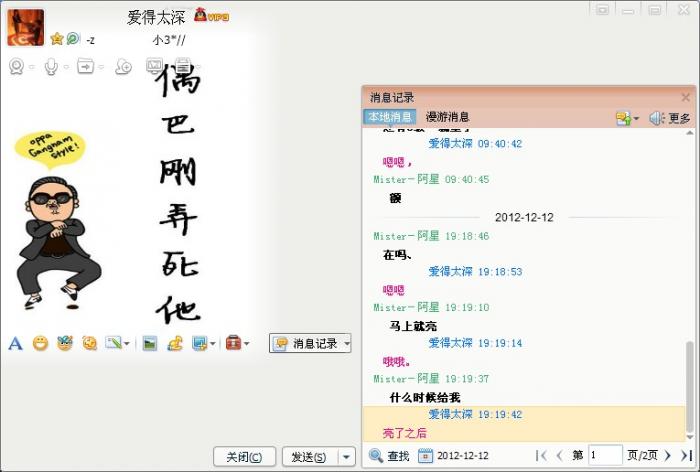The height and width of the screenshot is (472, 700).
Task: Send a file with the transfer icon
Action: [x=85, y=66]
